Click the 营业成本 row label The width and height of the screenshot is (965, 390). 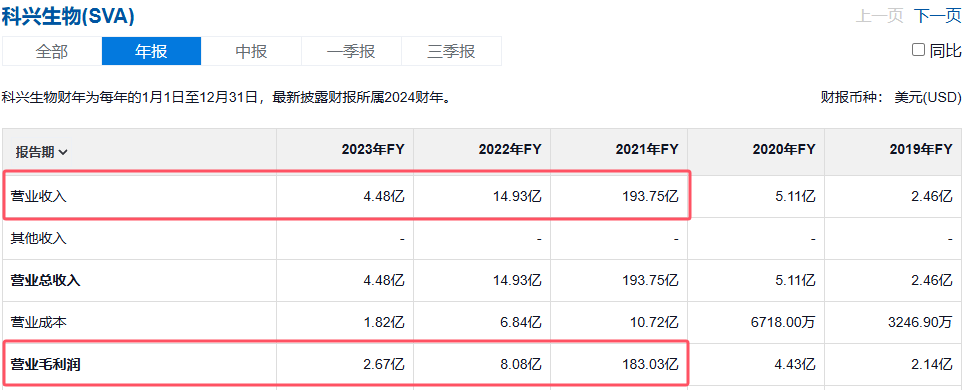pos(38,322)
